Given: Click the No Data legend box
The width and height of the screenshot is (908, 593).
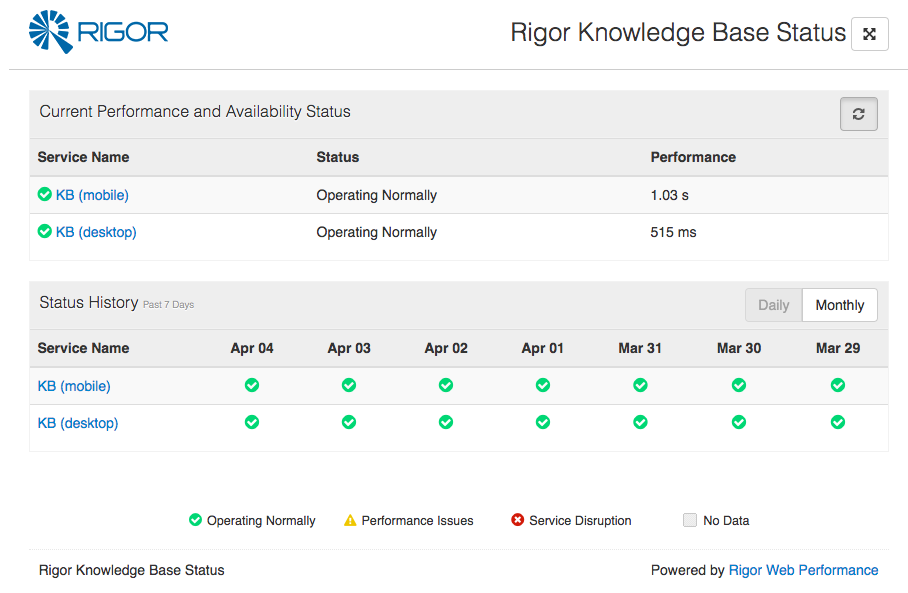Looking at the screenshot, I should coord(690,520).
